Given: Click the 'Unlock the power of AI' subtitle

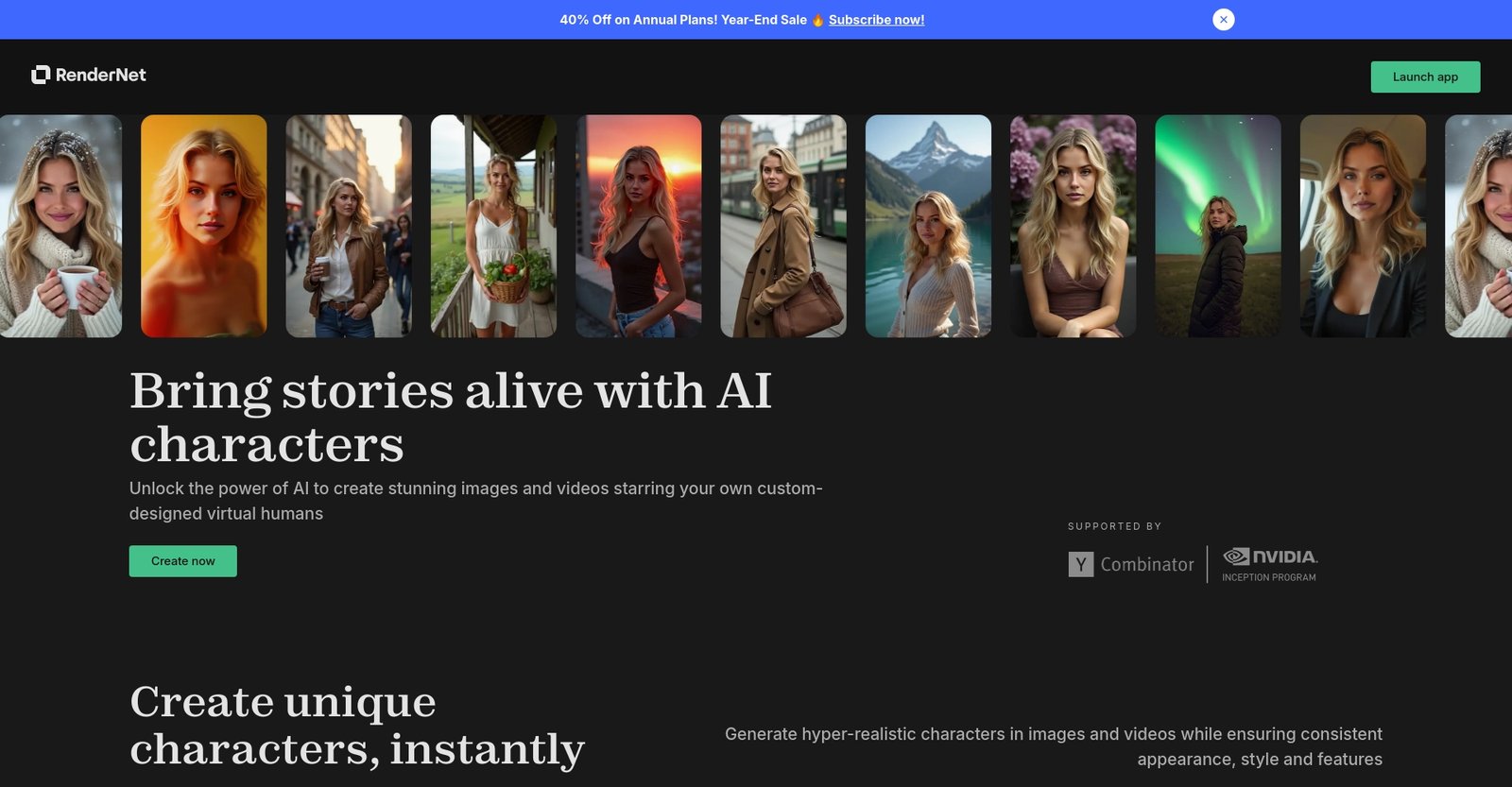Looking at the screenshot, I should tap(475, 501).
